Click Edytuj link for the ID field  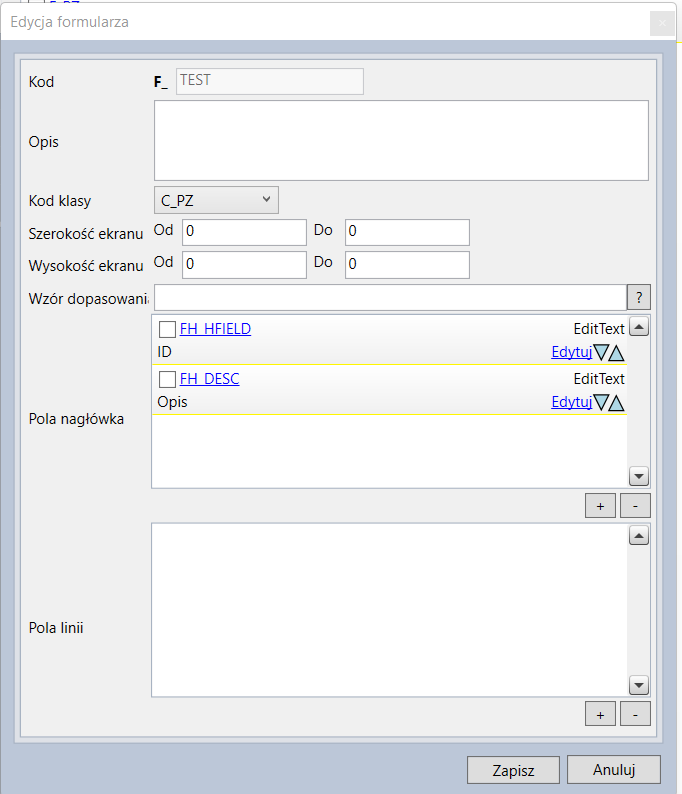pyautogui.click(x=572, y=351)
